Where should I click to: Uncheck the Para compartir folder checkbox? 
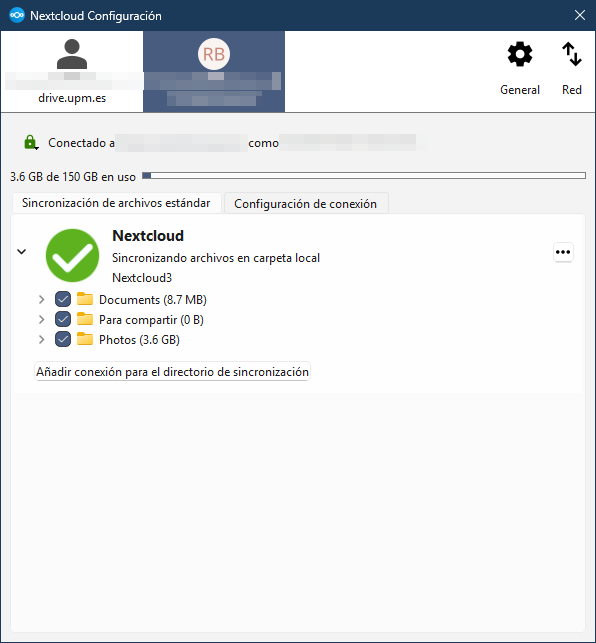tap(63, 319)
